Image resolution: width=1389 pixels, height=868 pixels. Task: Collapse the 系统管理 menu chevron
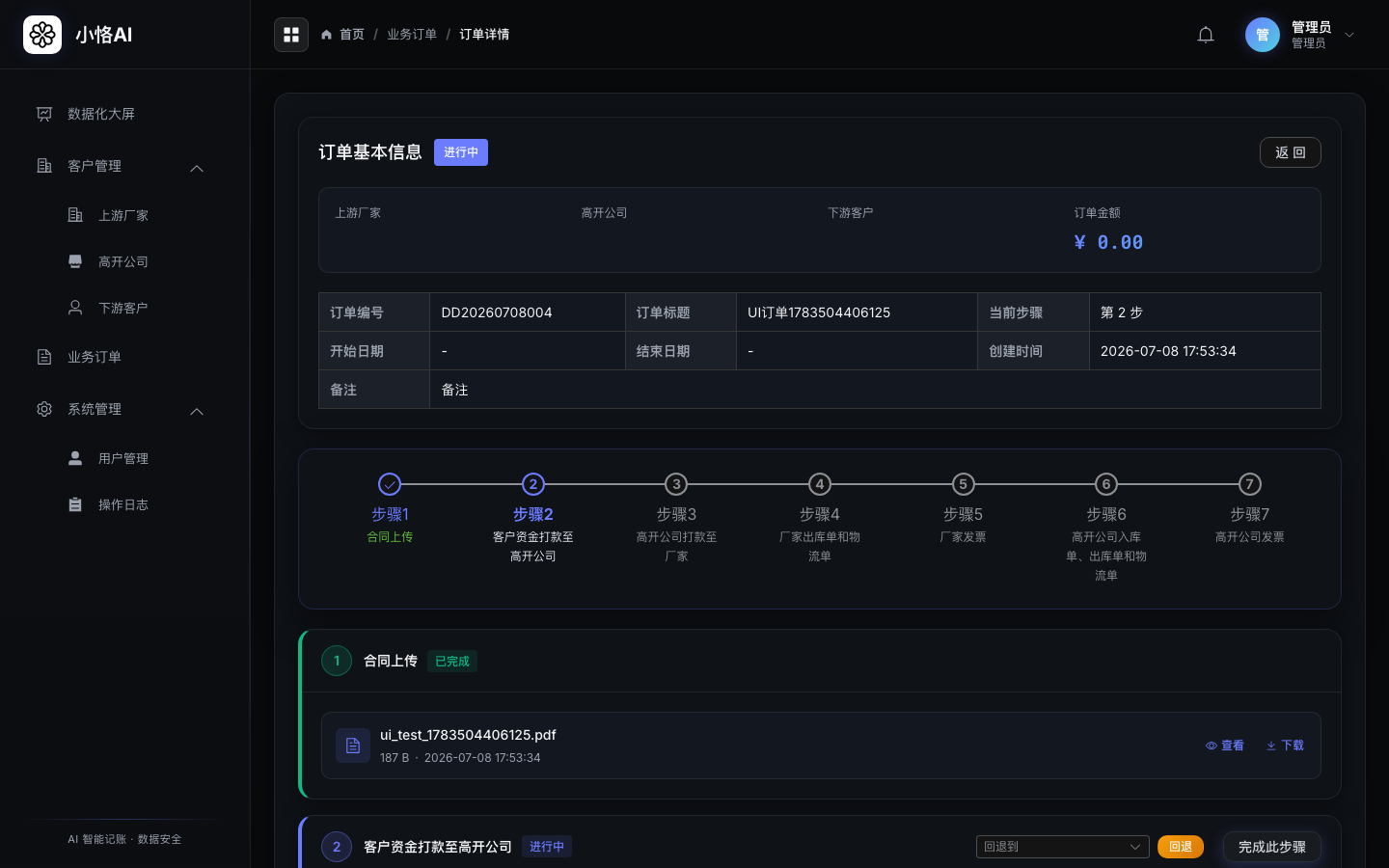pos(197,411)
